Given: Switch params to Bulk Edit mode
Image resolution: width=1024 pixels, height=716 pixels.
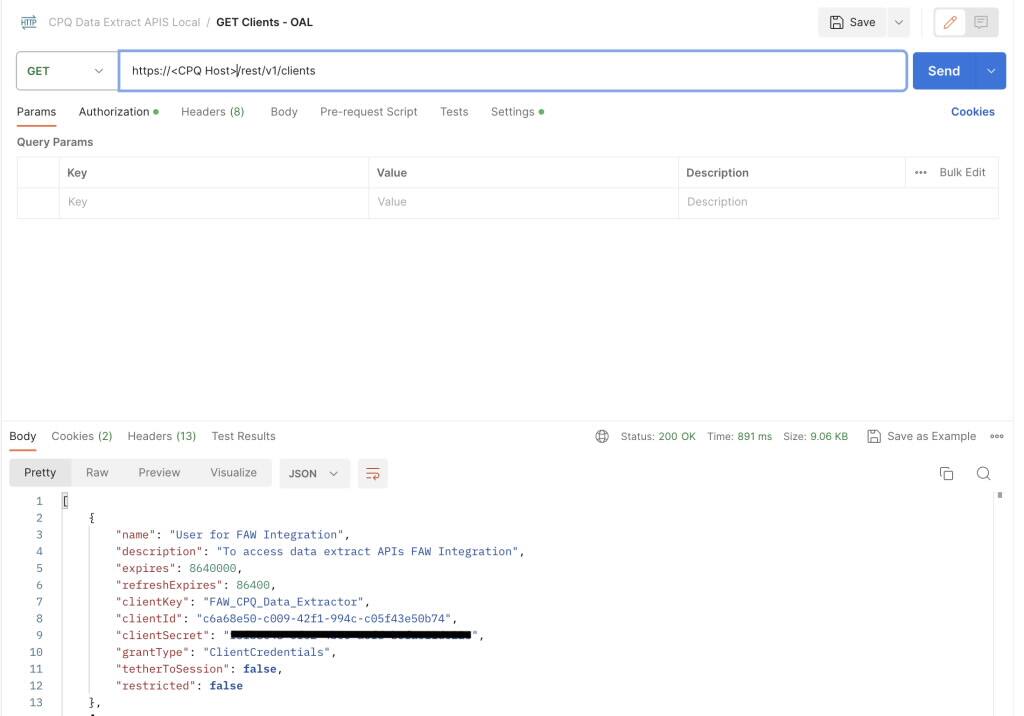Looking at the screenshot, I should click(x=962, y=172).
